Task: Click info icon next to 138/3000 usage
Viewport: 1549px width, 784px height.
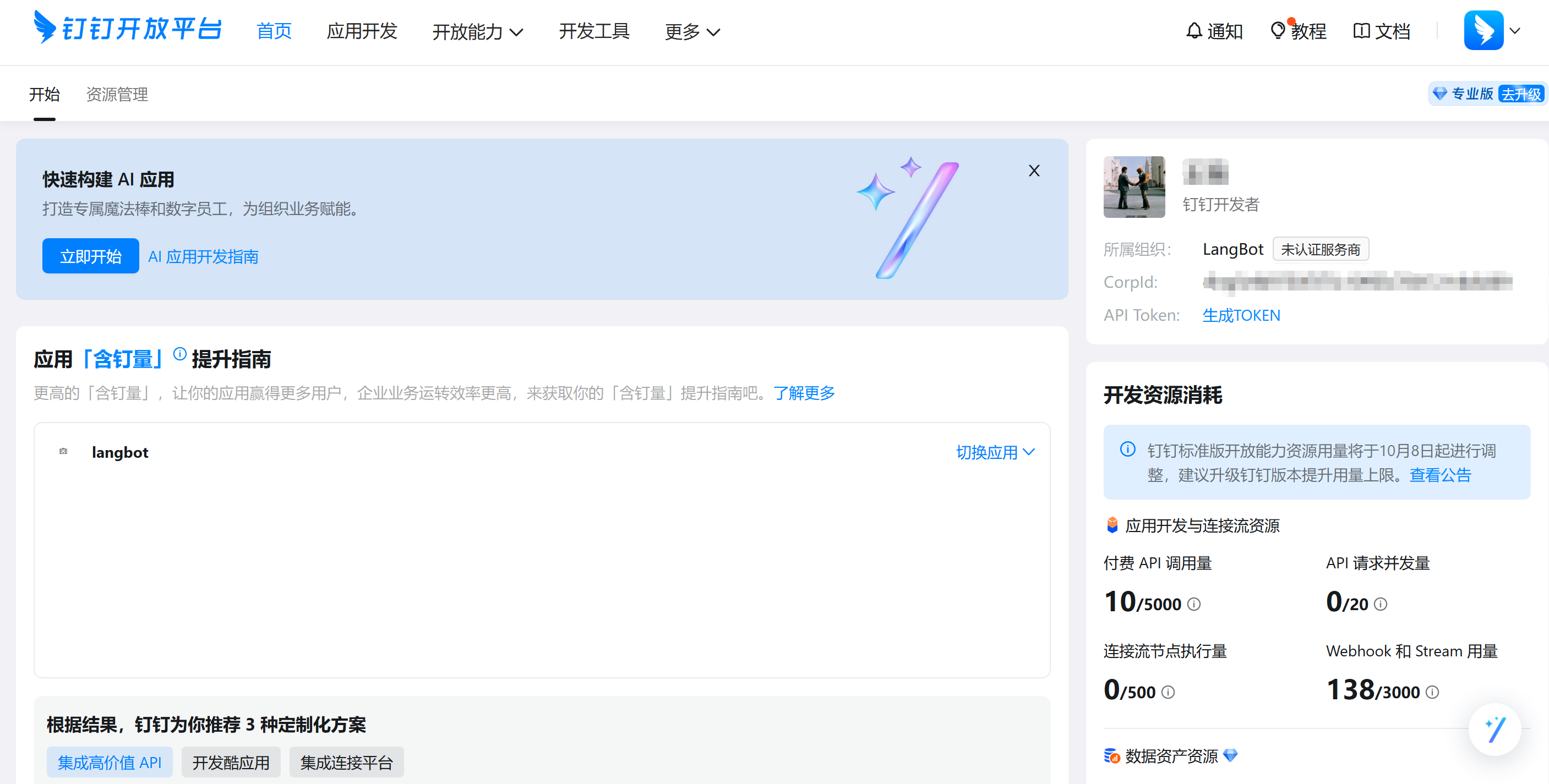Action: [1432, 693]
